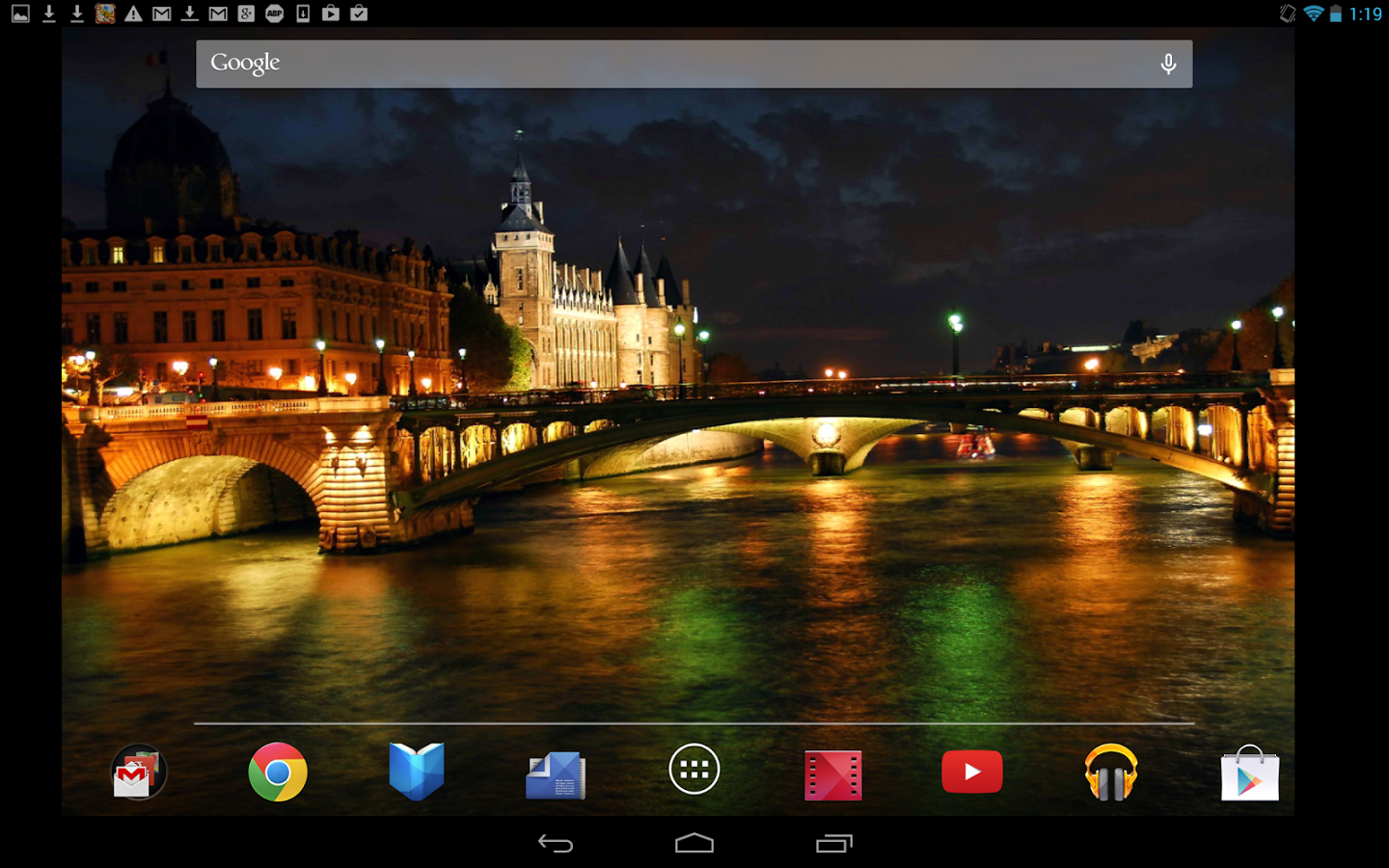
Task: Open the Google+ notification icon
Action: coord(246,13)
